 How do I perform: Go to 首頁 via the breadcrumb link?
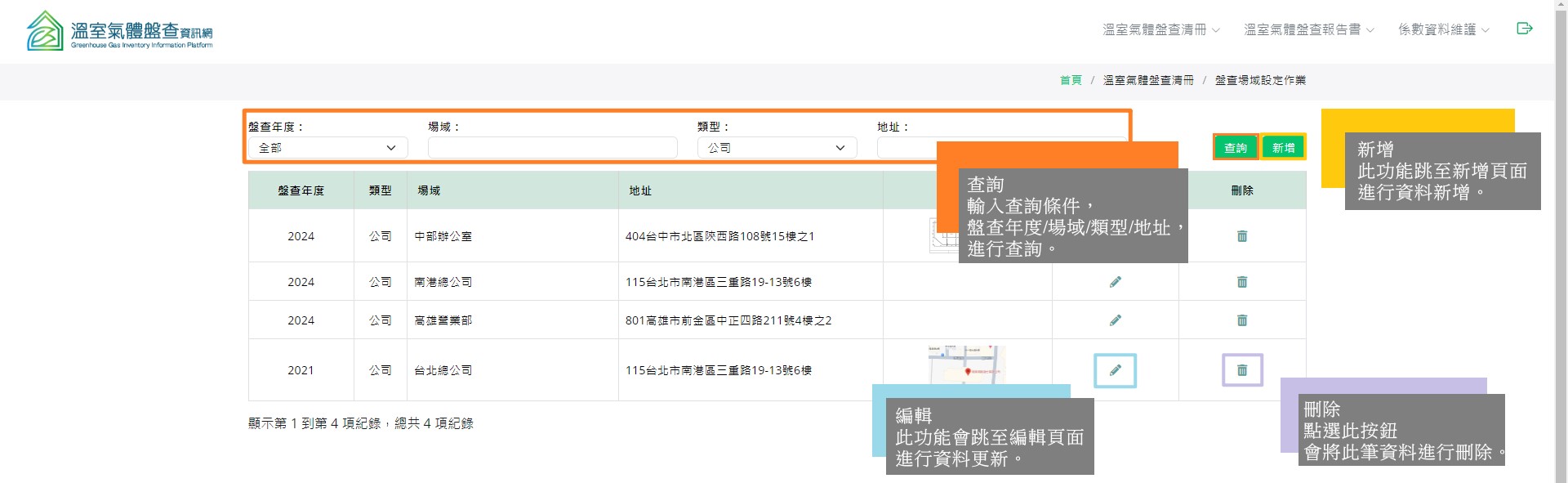click(1070, 80)
